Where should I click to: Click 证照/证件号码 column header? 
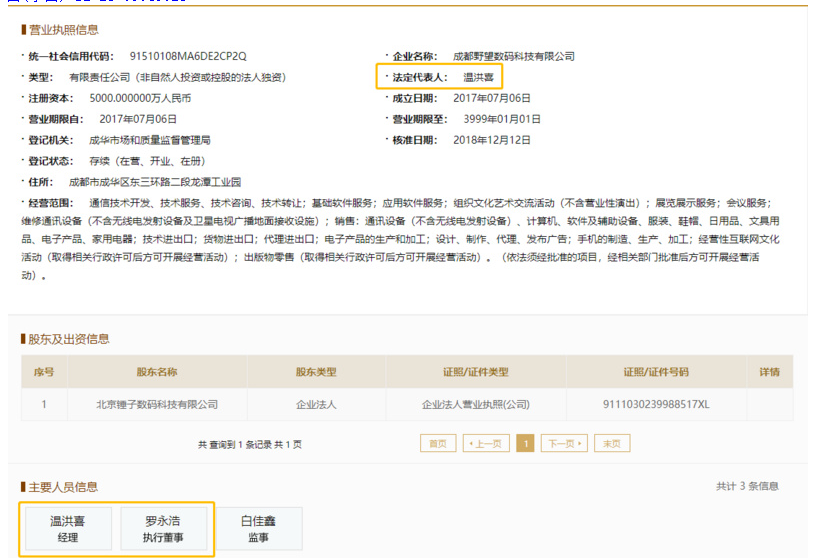[656, 372]
